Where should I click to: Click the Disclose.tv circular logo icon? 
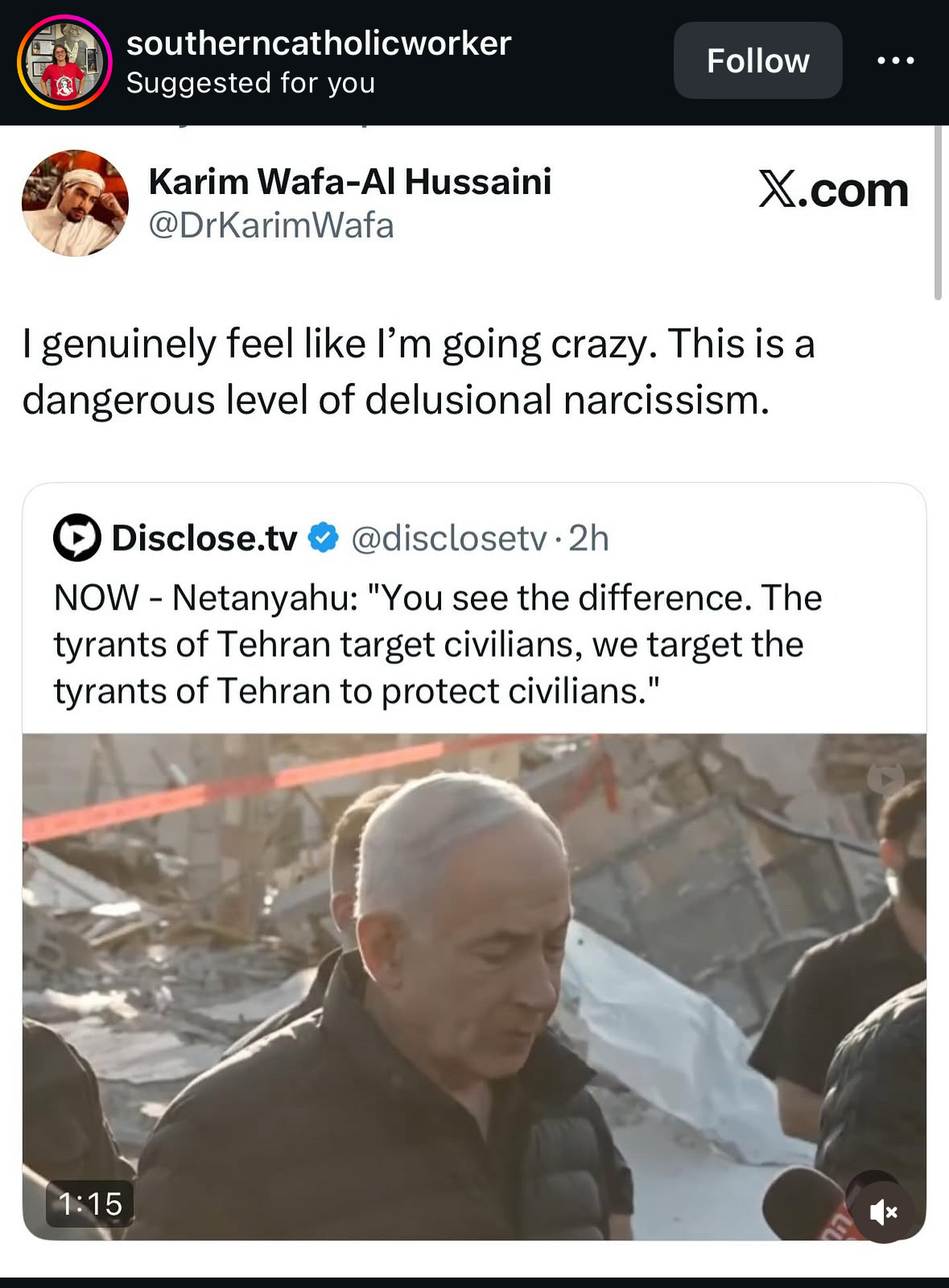tap(76, 538)
